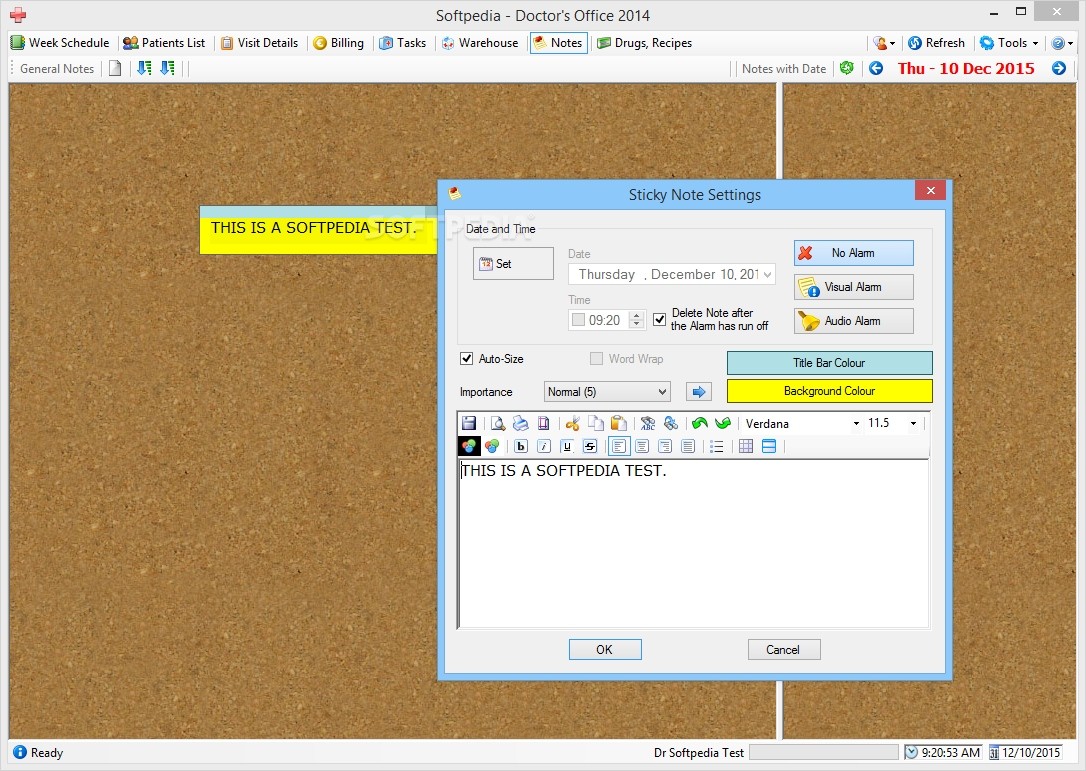Image resolution: width=1086 pixels, height=771 pixels.
Task: Select the Audio Alarm button
Action: click(853, 321)
